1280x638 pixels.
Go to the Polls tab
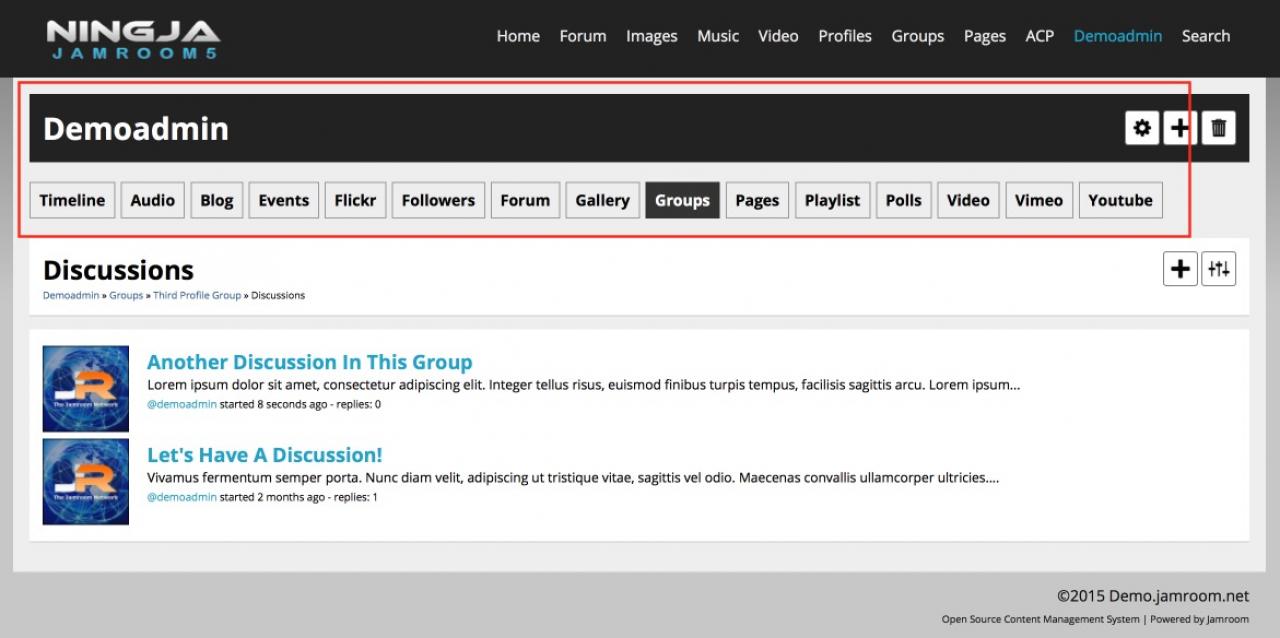click(903, 200)
